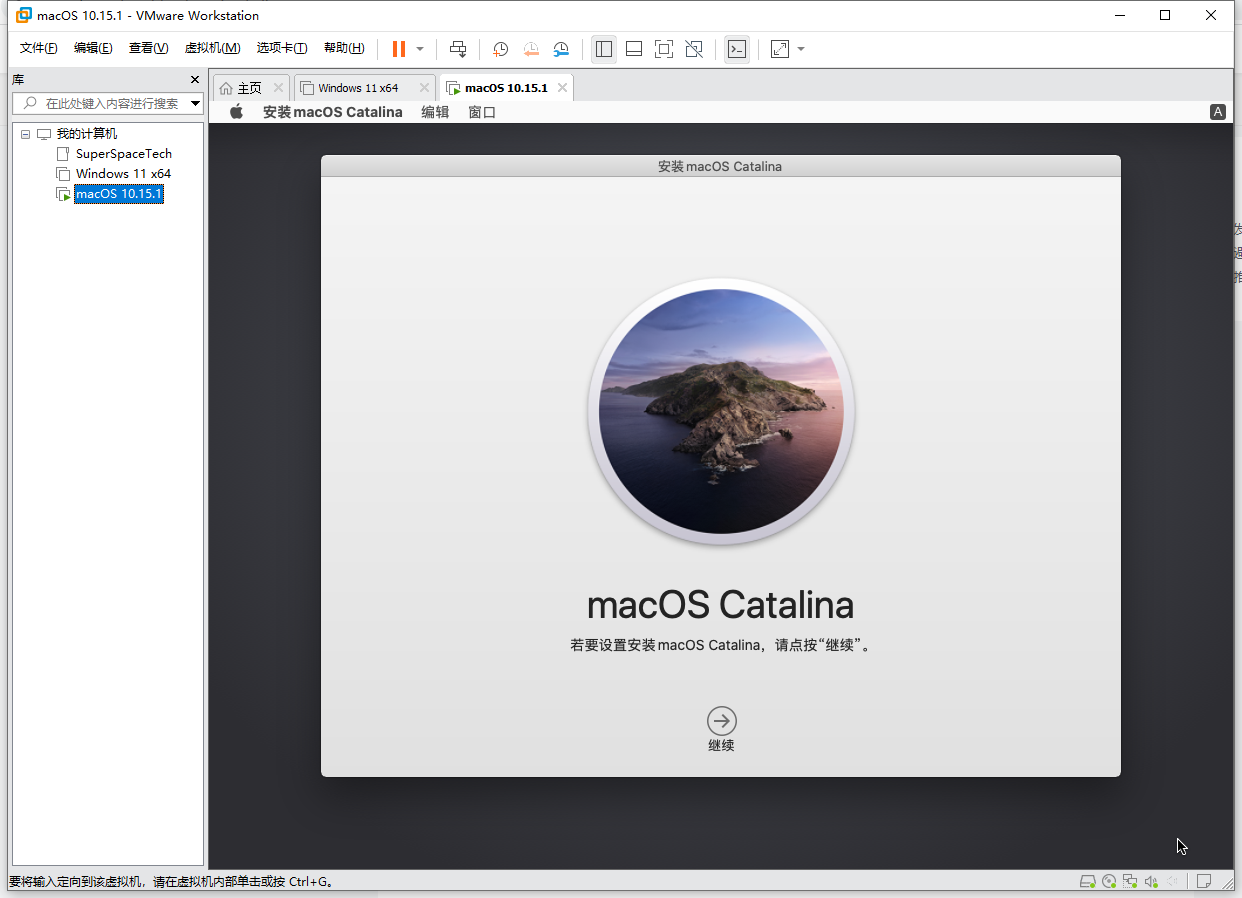Revert the VM to the previous snapshot

coord(531,49)
